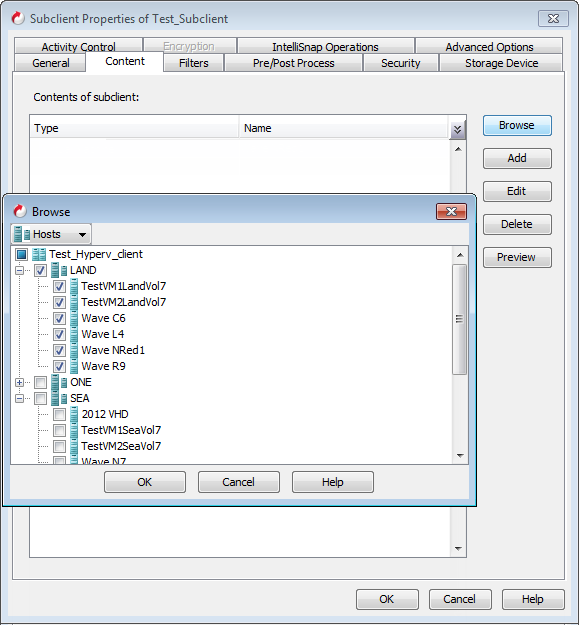
Task: Uncheck the Wave NRed1 checkbox
Action: pos(59,350)
